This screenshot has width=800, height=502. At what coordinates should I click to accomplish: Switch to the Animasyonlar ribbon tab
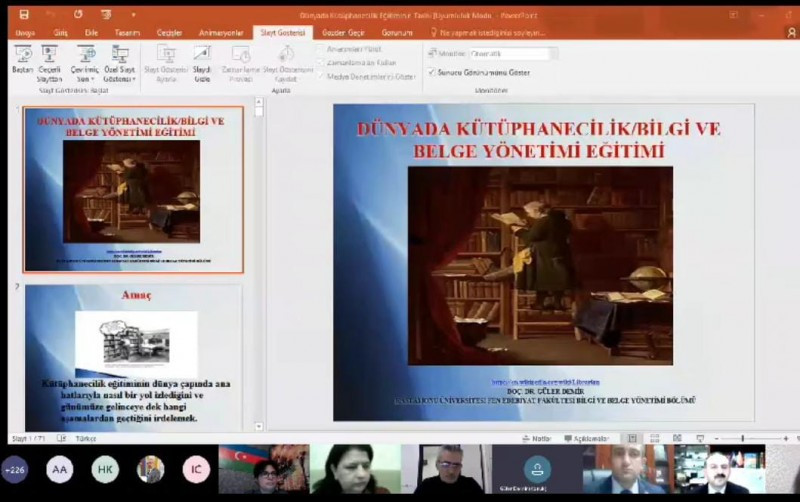pos(221,33)
